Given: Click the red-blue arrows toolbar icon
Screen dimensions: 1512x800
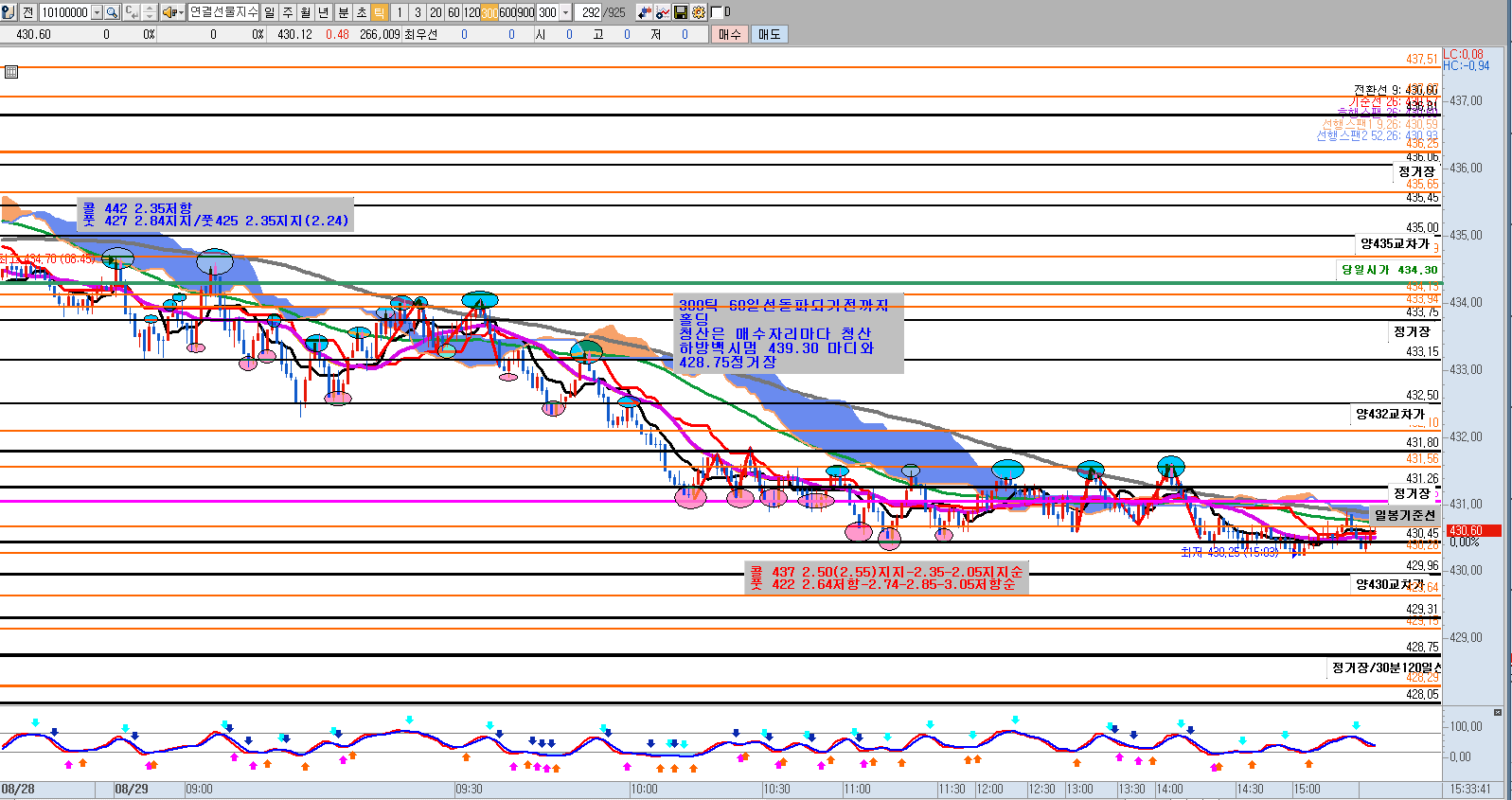Looking at the screenshot, I should click(645, 12).
